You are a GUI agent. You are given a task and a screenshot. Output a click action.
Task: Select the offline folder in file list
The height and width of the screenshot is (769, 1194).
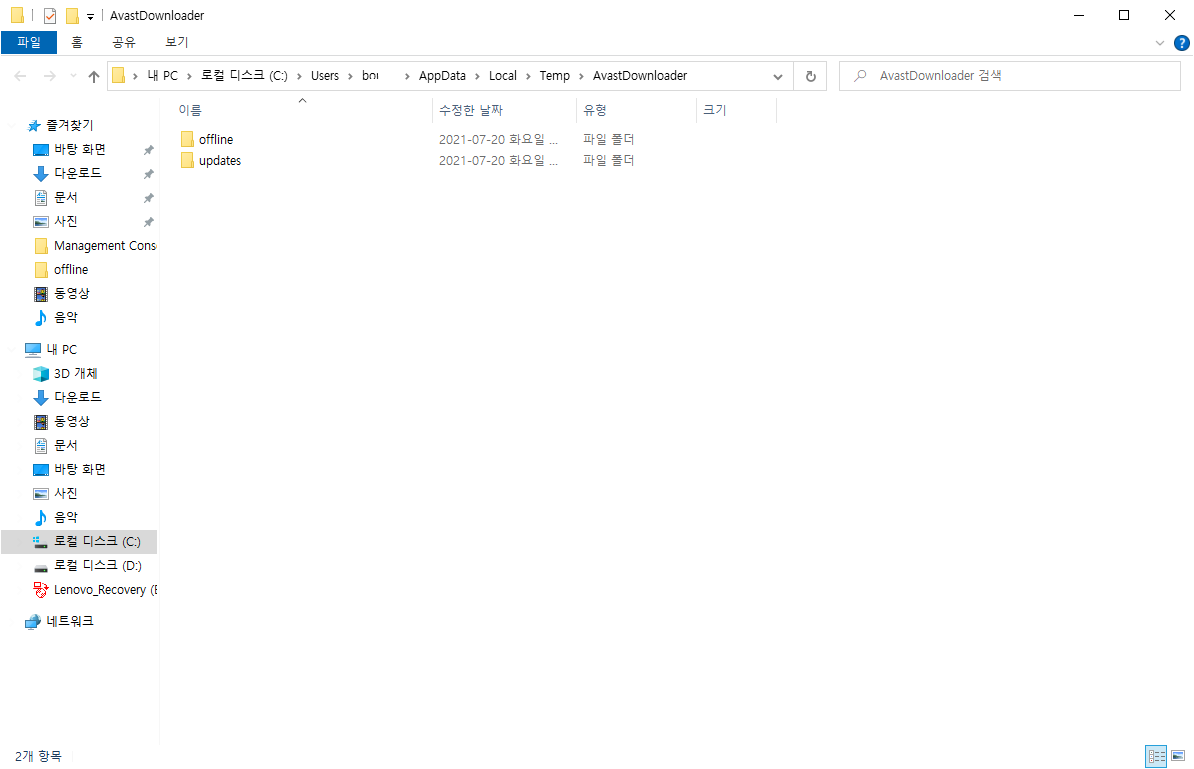pyautogui.click(x=215, y=139)
